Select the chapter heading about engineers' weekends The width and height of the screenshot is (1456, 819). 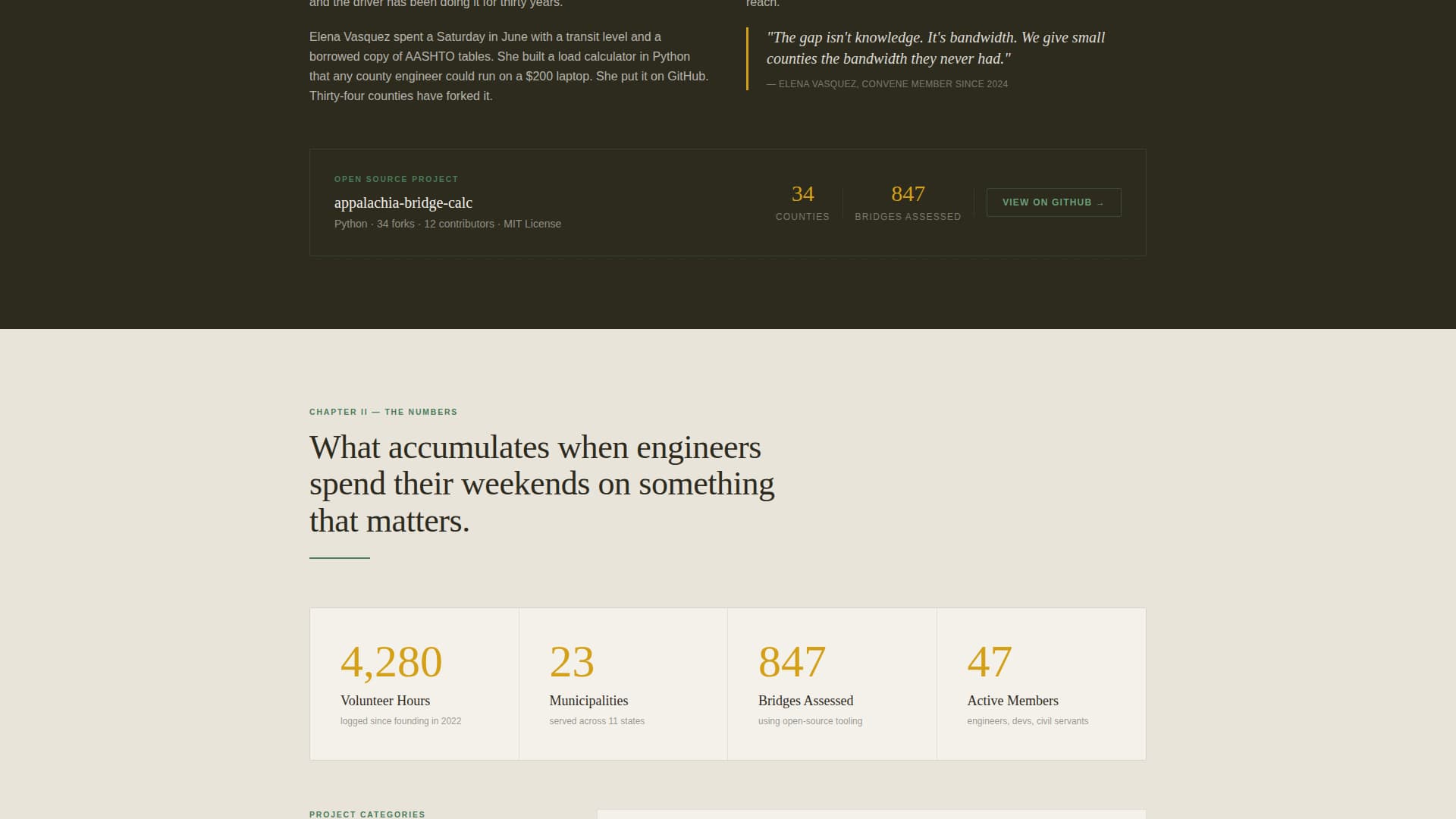pos(541,483)
